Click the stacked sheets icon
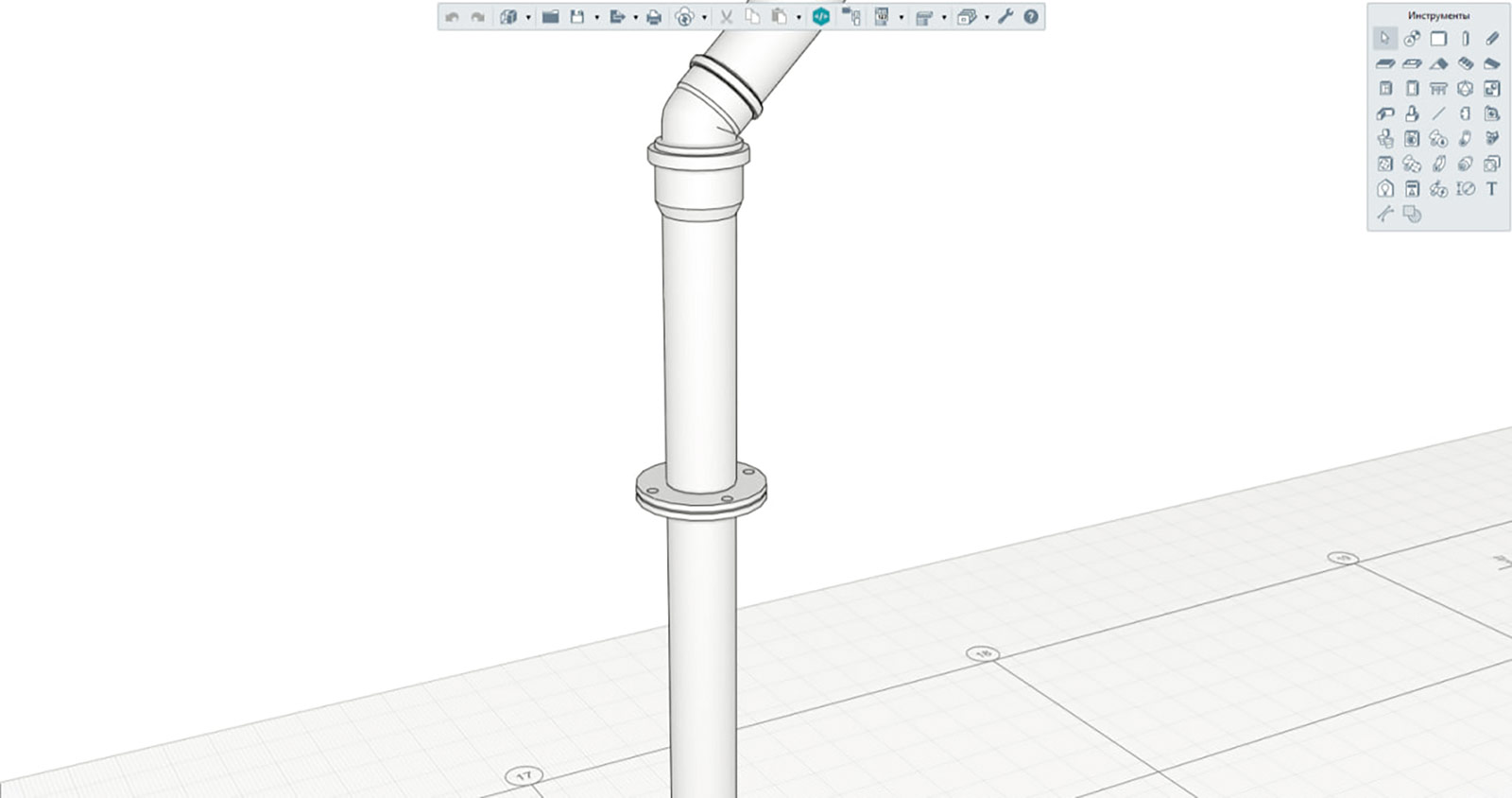The height and width of the screenshot is (798, 1512). (967, 17)
